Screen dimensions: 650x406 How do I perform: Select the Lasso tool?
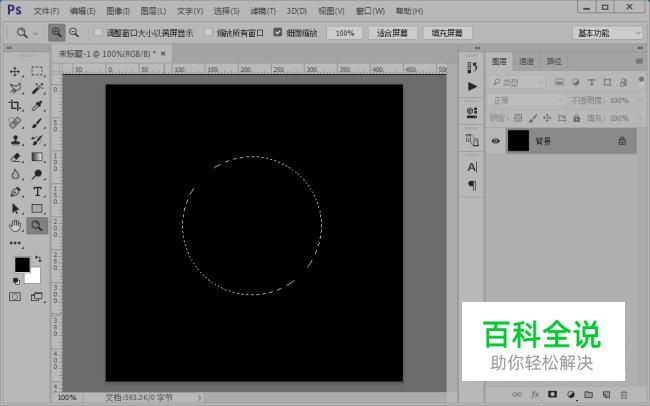tap(15, 88)
